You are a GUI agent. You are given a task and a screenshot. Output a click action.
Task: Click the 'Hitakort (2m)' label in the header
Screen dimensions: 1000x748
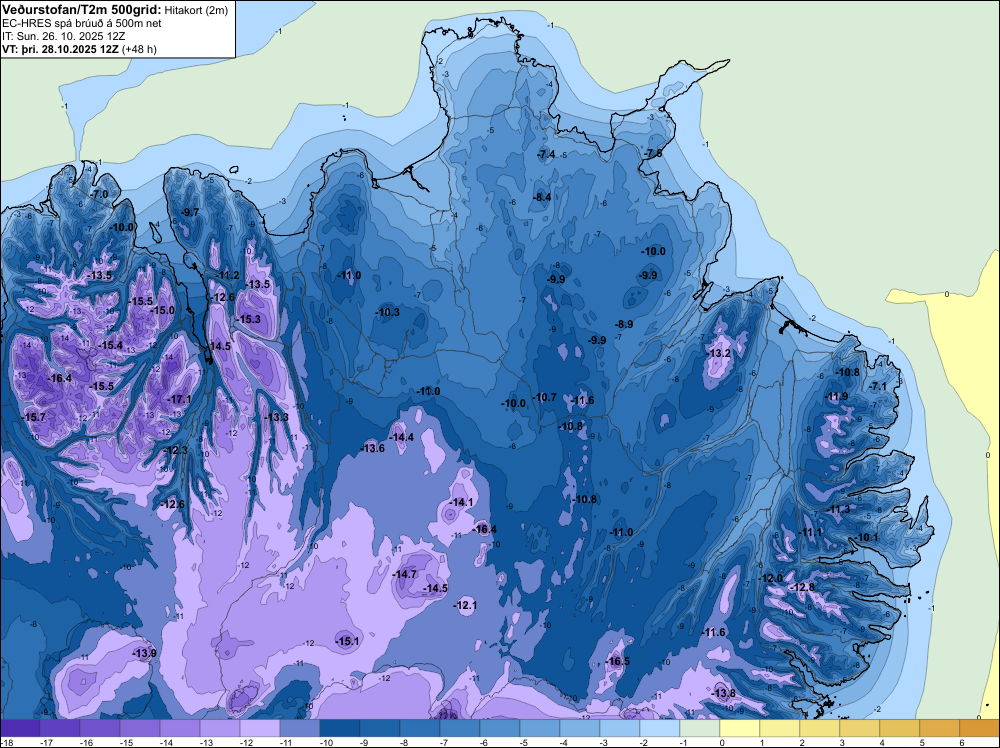tap(196, 10)
